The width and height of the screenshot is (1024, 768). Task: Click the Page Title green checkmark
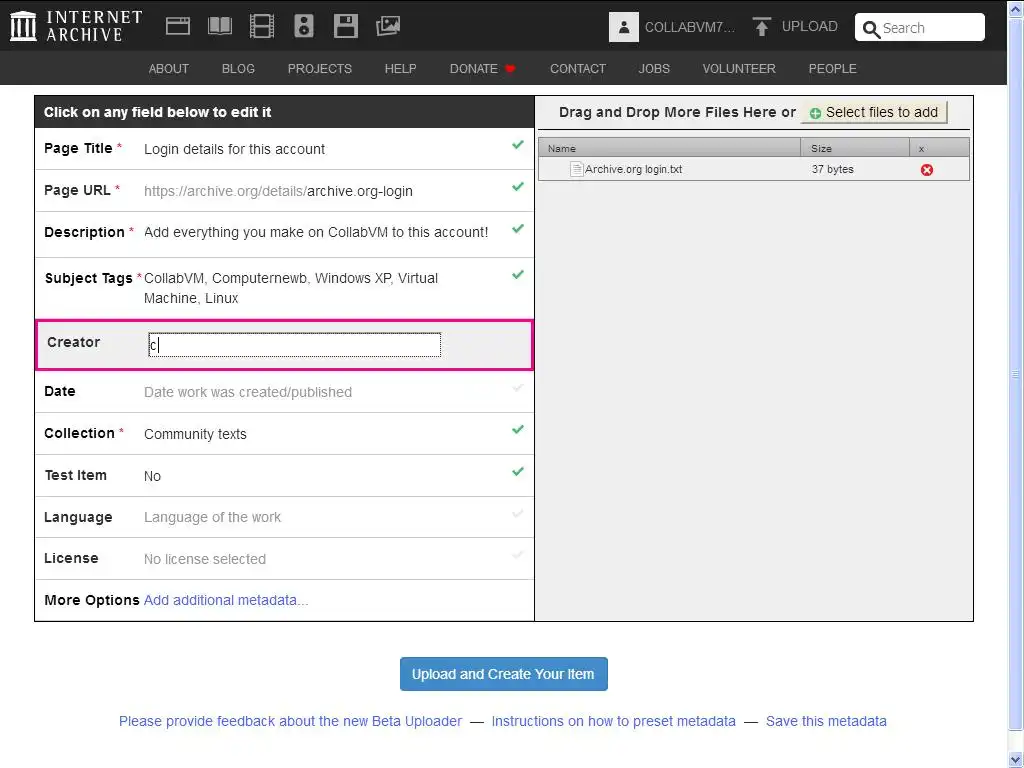click(x=518, y=145)
